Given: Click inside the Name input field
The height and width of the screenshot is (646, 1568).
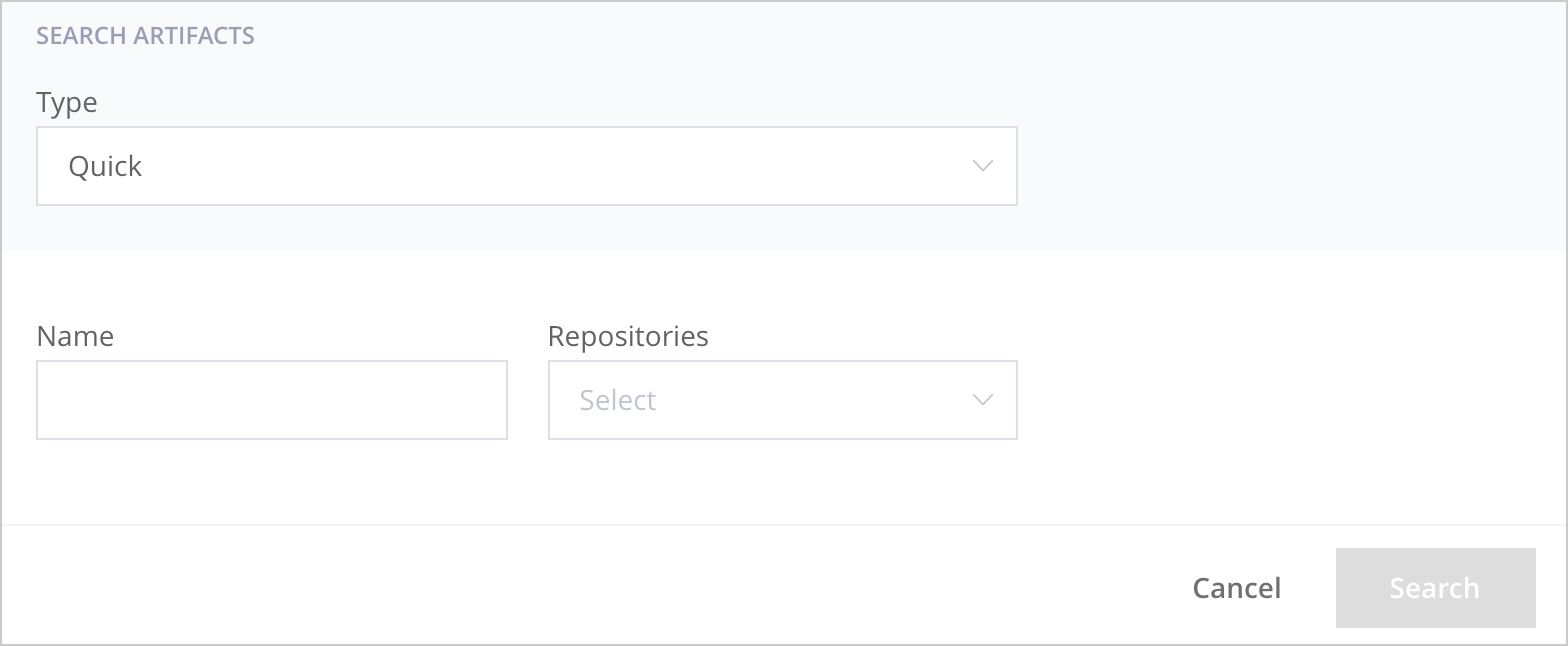Looking at the screenshot, I should 271,400.
